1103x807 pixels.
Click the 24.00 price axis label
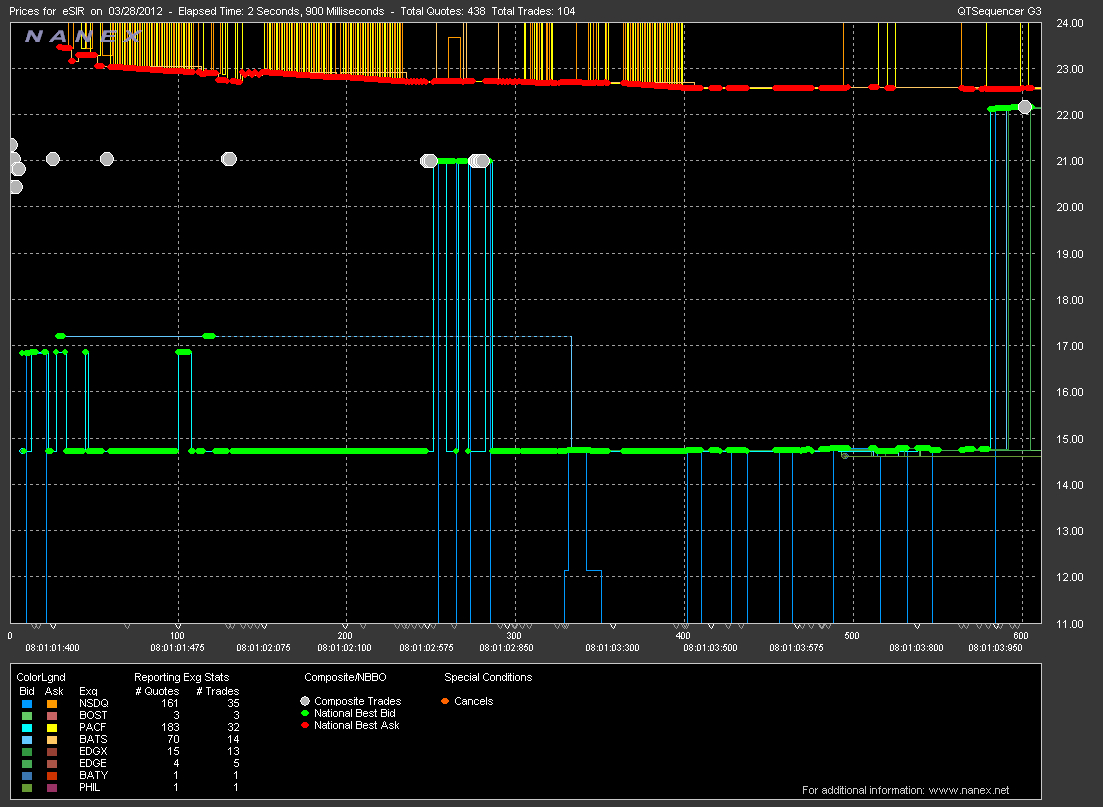[1070, 23]
